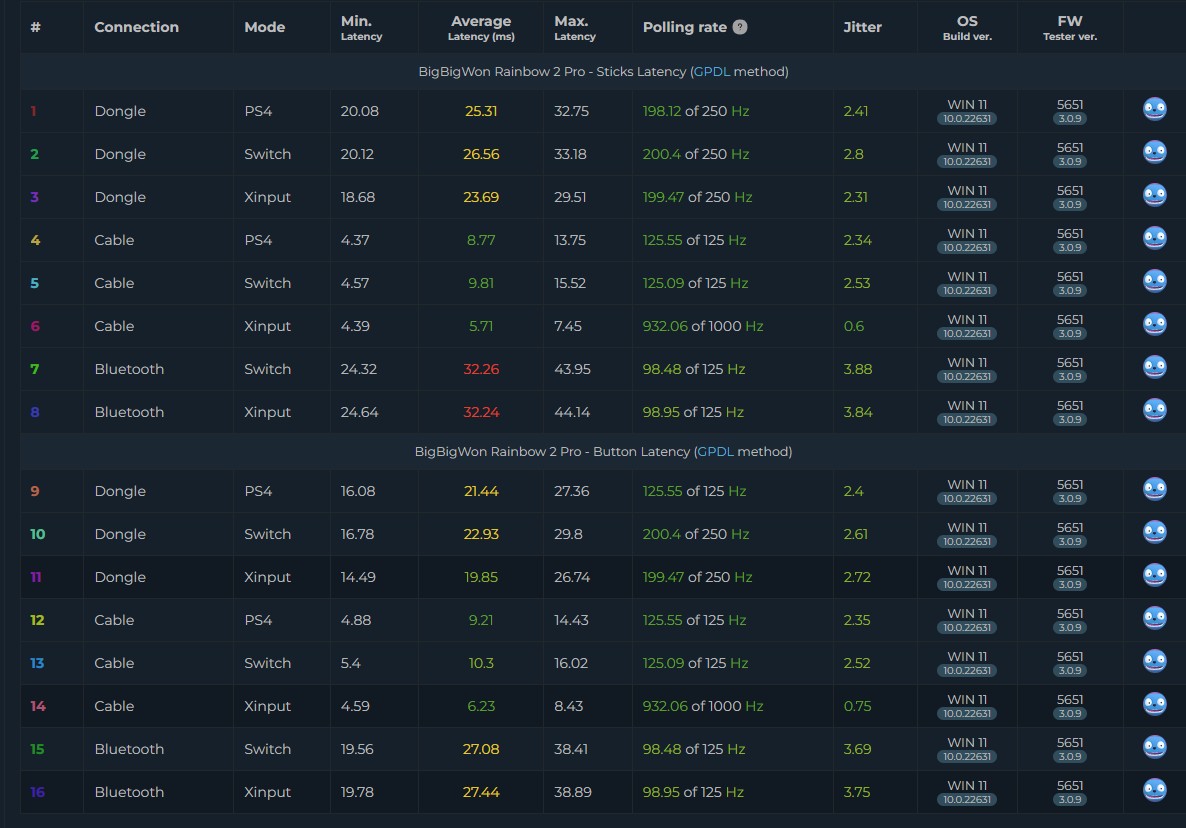Click polling rate 932.06 of 1000 Hz in row 6
This screenshot has width=1186, height=828.
point(703,327)
